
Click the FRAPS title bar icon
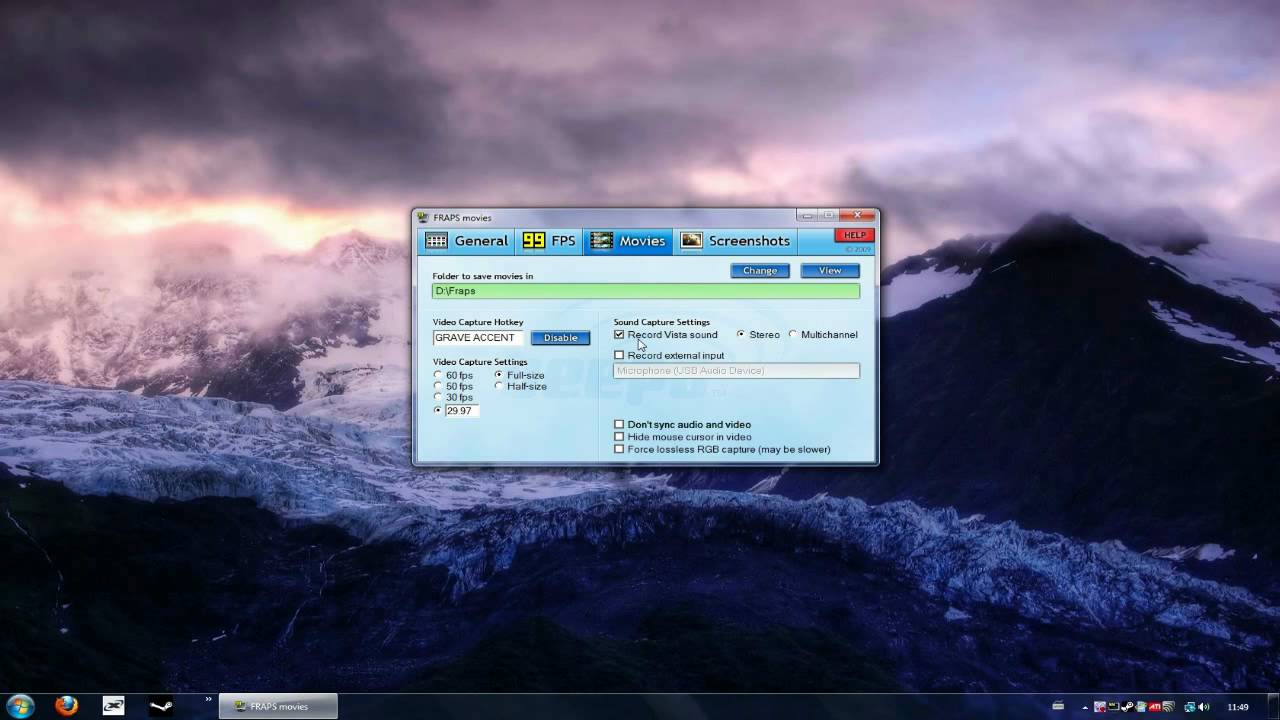(x=424, y=218)
